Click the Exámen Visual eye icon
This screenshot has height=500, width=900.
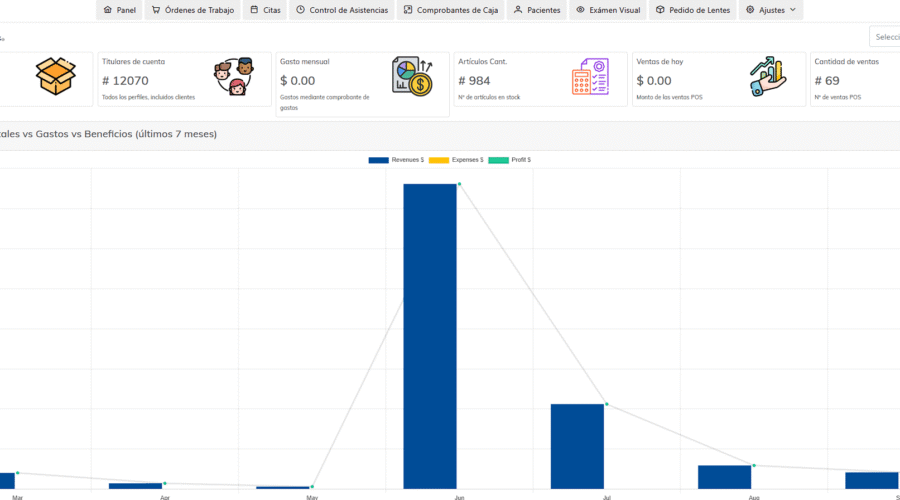click(x=581, y=10)
